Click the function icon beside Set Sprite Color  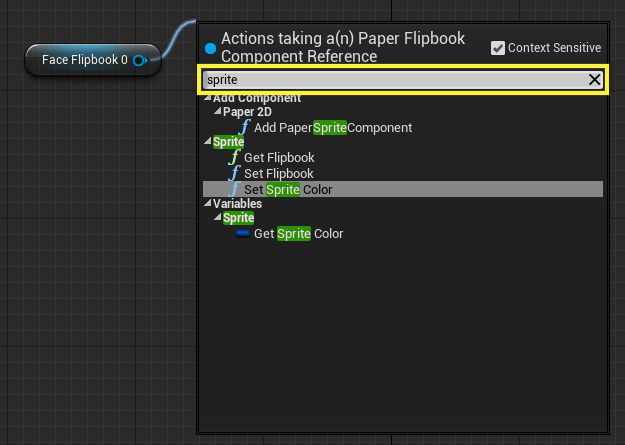(234, 189)
